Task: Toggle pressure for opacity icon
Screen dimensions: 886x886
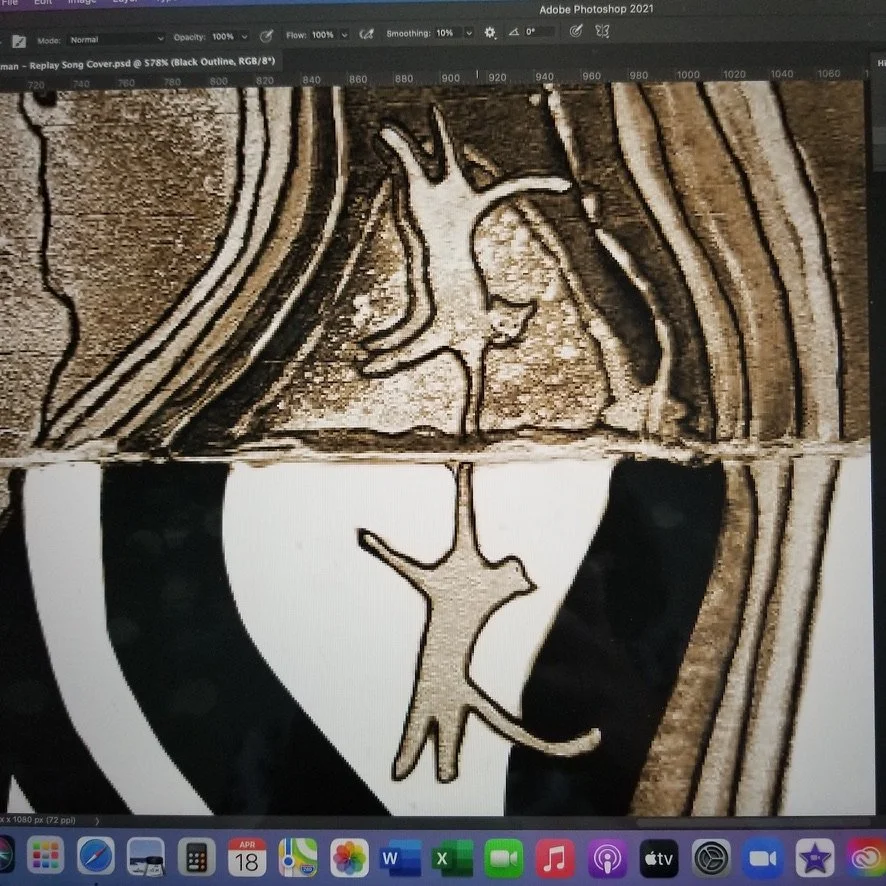Action: pos(266,36)
